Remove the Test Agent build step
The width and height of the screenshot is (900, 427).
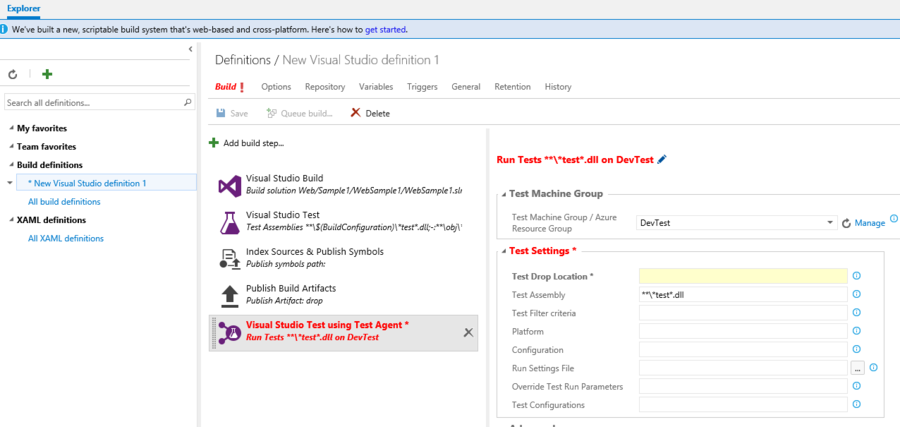pos(468,332)
